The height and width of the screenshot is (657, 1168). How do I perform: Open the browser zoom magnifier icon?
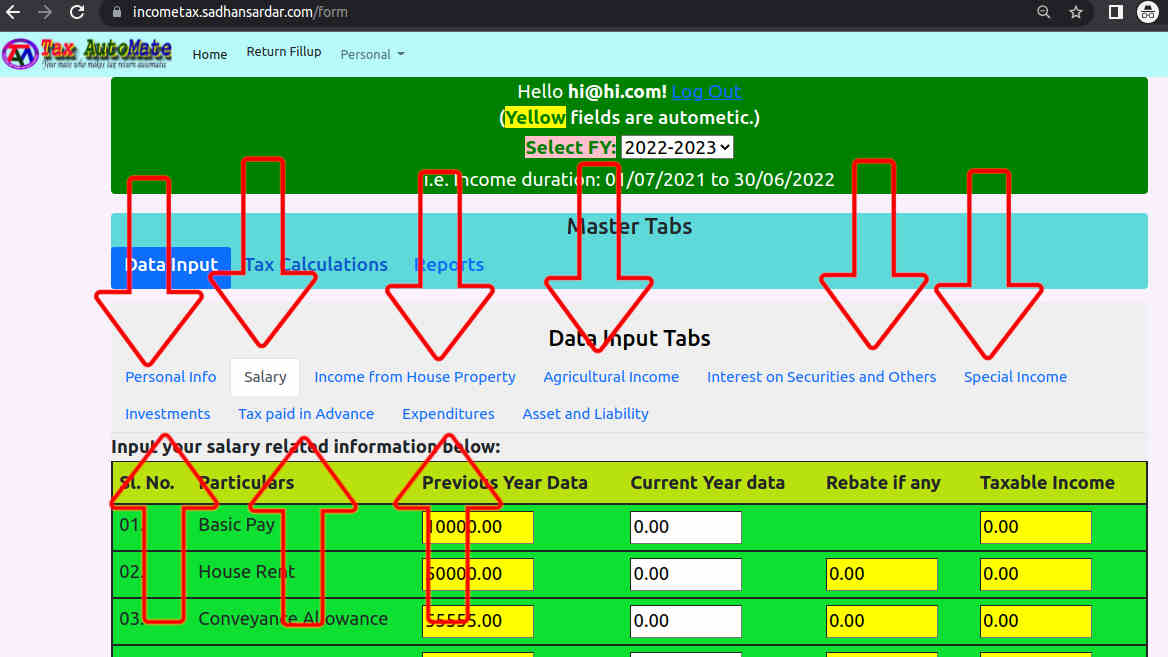[1043, 13]
